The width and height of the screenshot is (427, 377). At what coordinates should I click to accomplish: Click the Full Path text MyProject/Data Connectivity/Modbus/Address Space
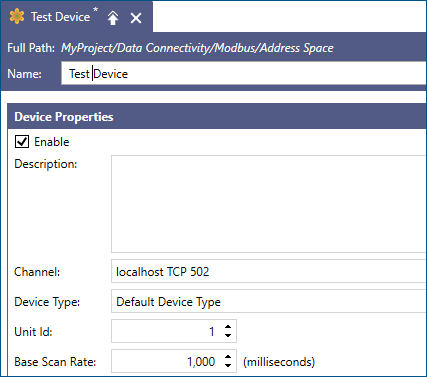[x=197, y=48]
